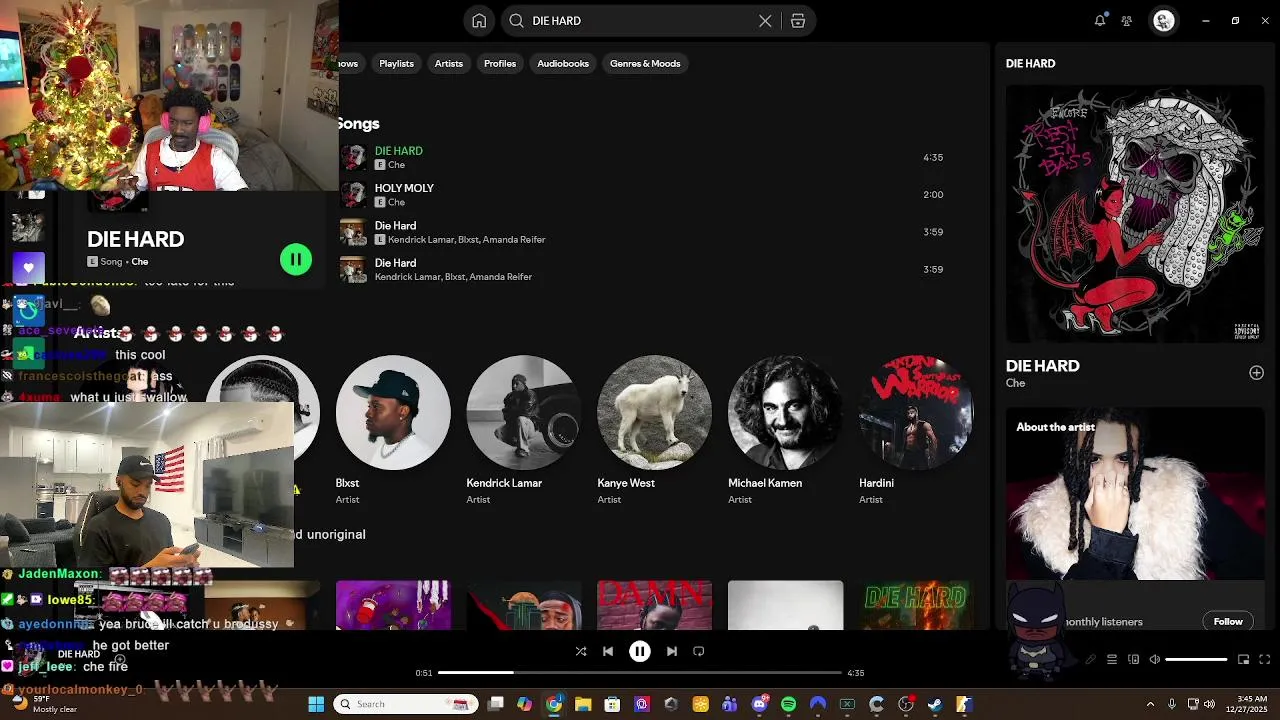Expand the system tray hidden icons
This screenshot has width=1280, height=720.
pyautogui.click(x=1150, y=704)
